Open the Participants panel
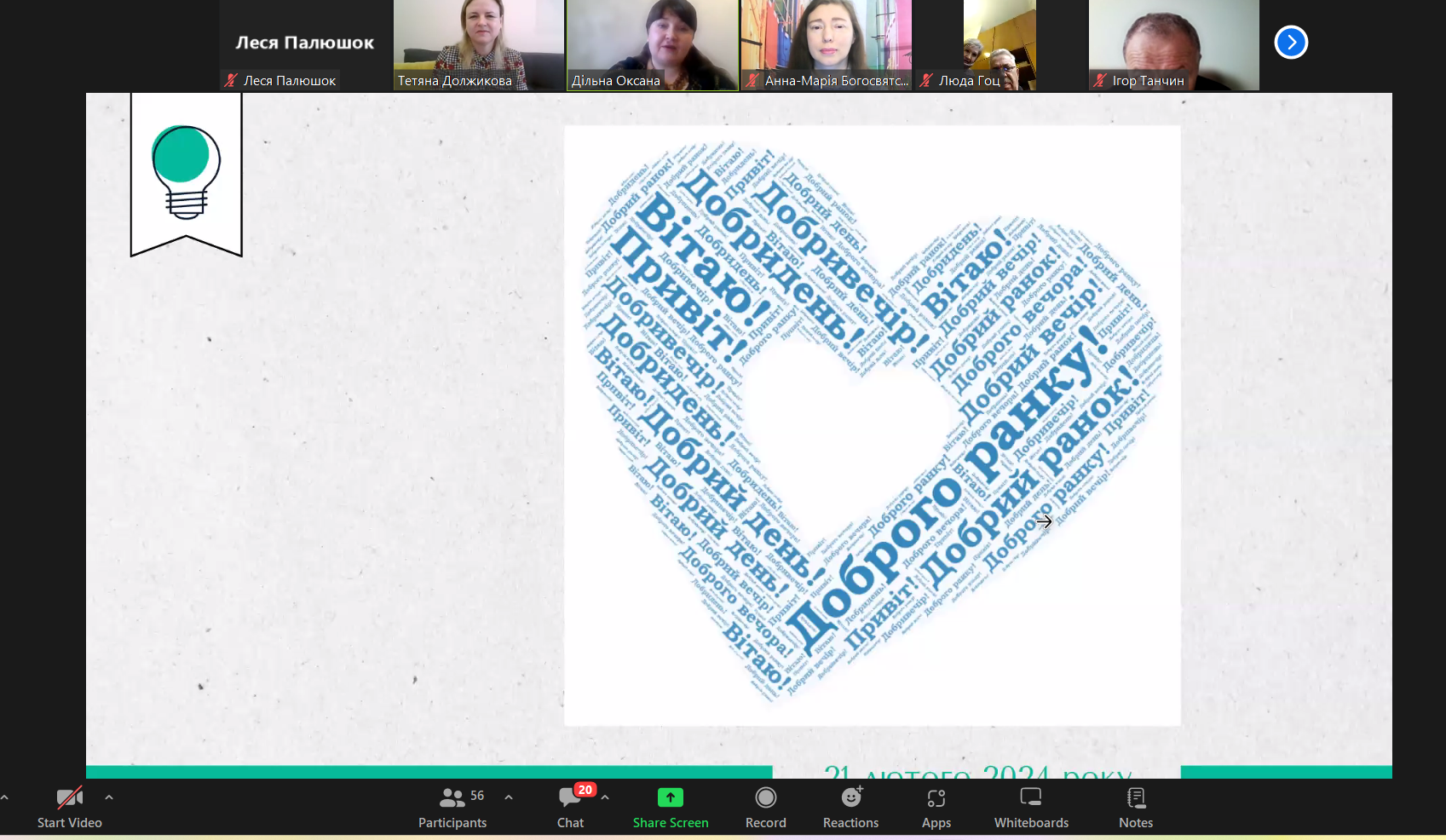1446x840 pixels. [452, 807]
